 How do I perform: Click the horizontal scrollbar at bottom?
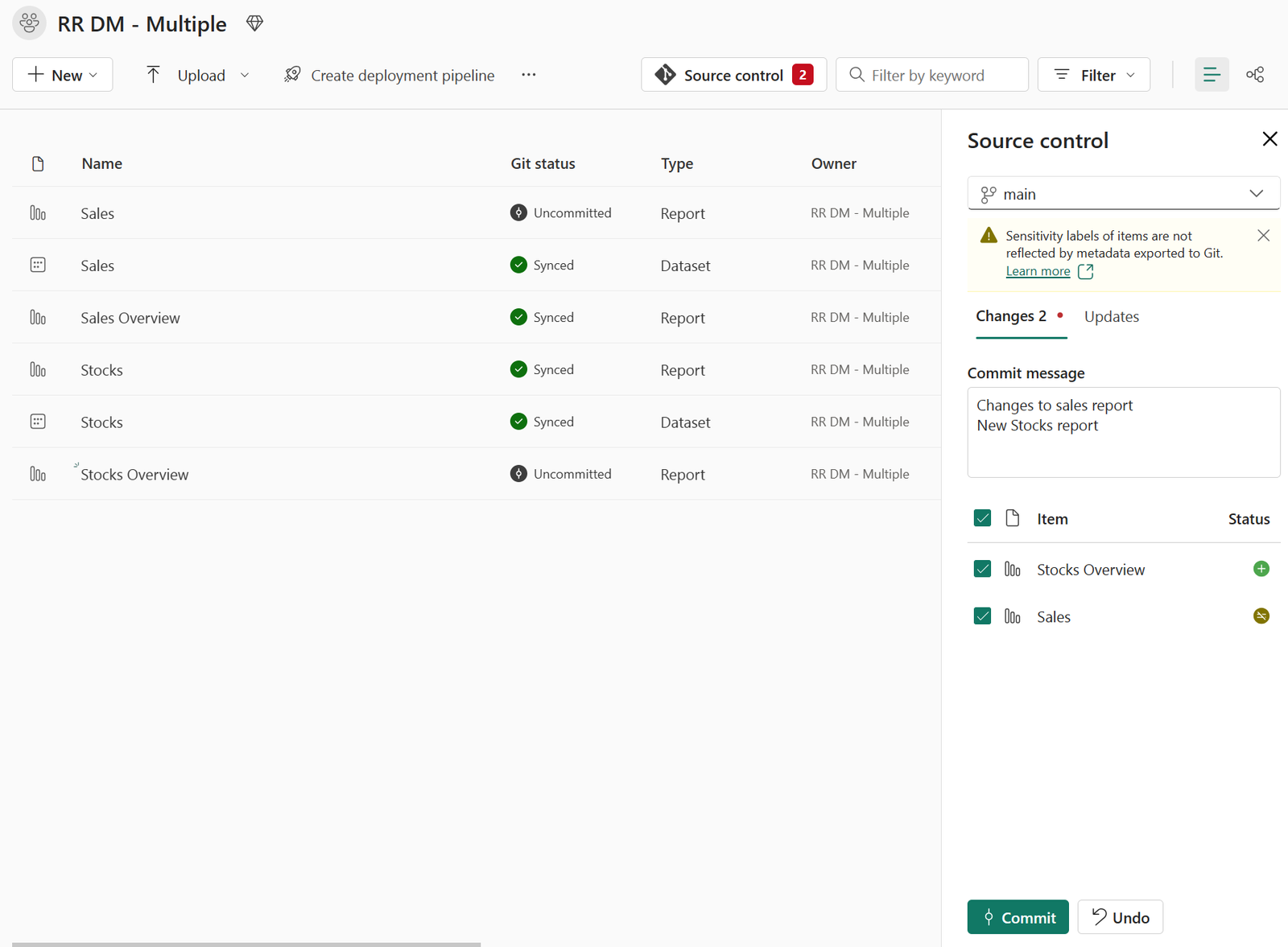click(x=246, y=944)
